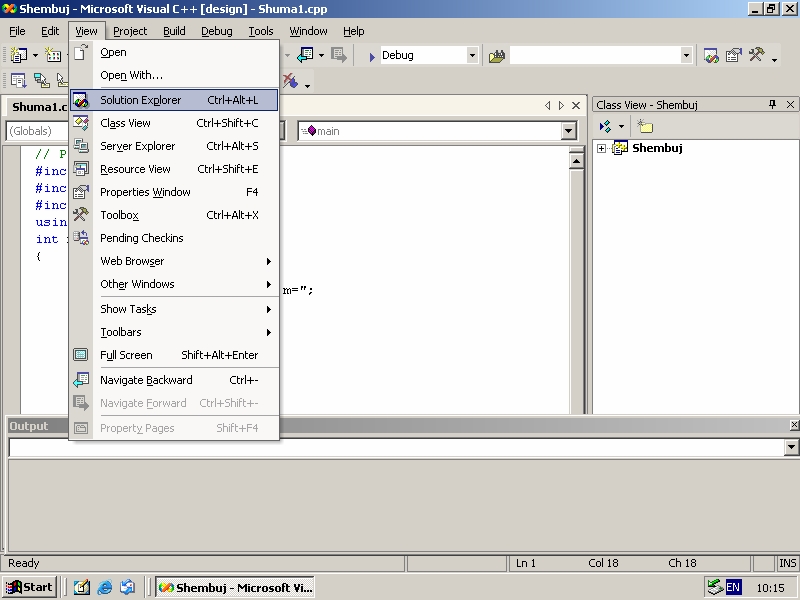
Task: Close the Shuma1.cpp document tab
Action: tap(576, 105)
